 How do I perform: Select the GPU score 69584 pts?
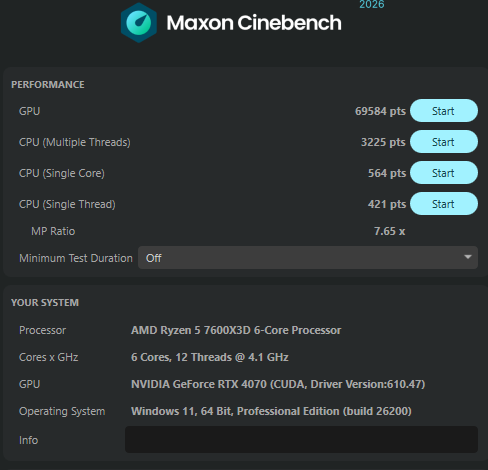(380, 111)
